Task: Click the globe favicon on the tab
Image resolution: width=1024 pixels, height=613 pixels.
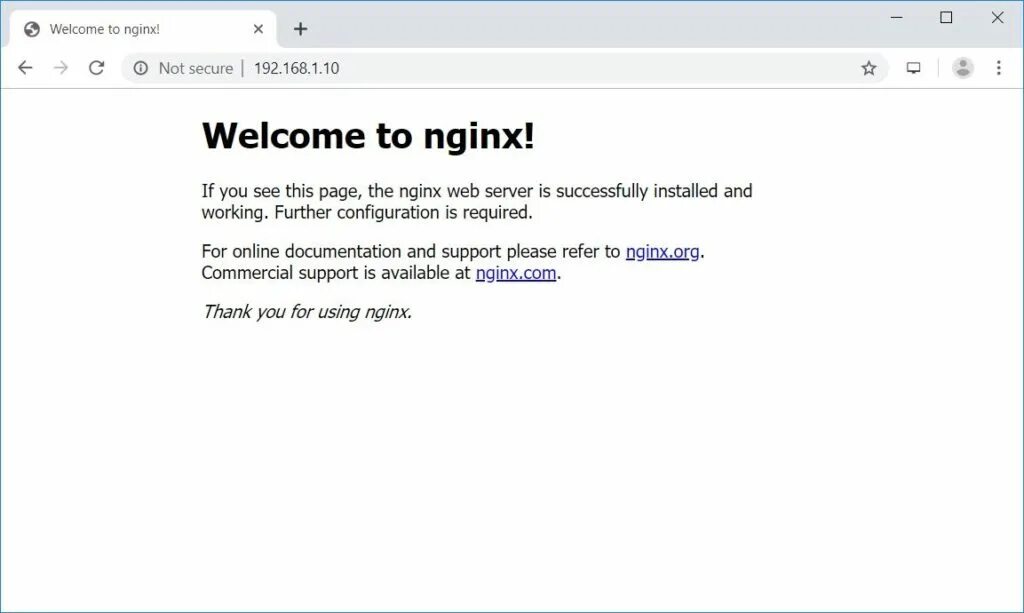Action: [x=31, y=29]
